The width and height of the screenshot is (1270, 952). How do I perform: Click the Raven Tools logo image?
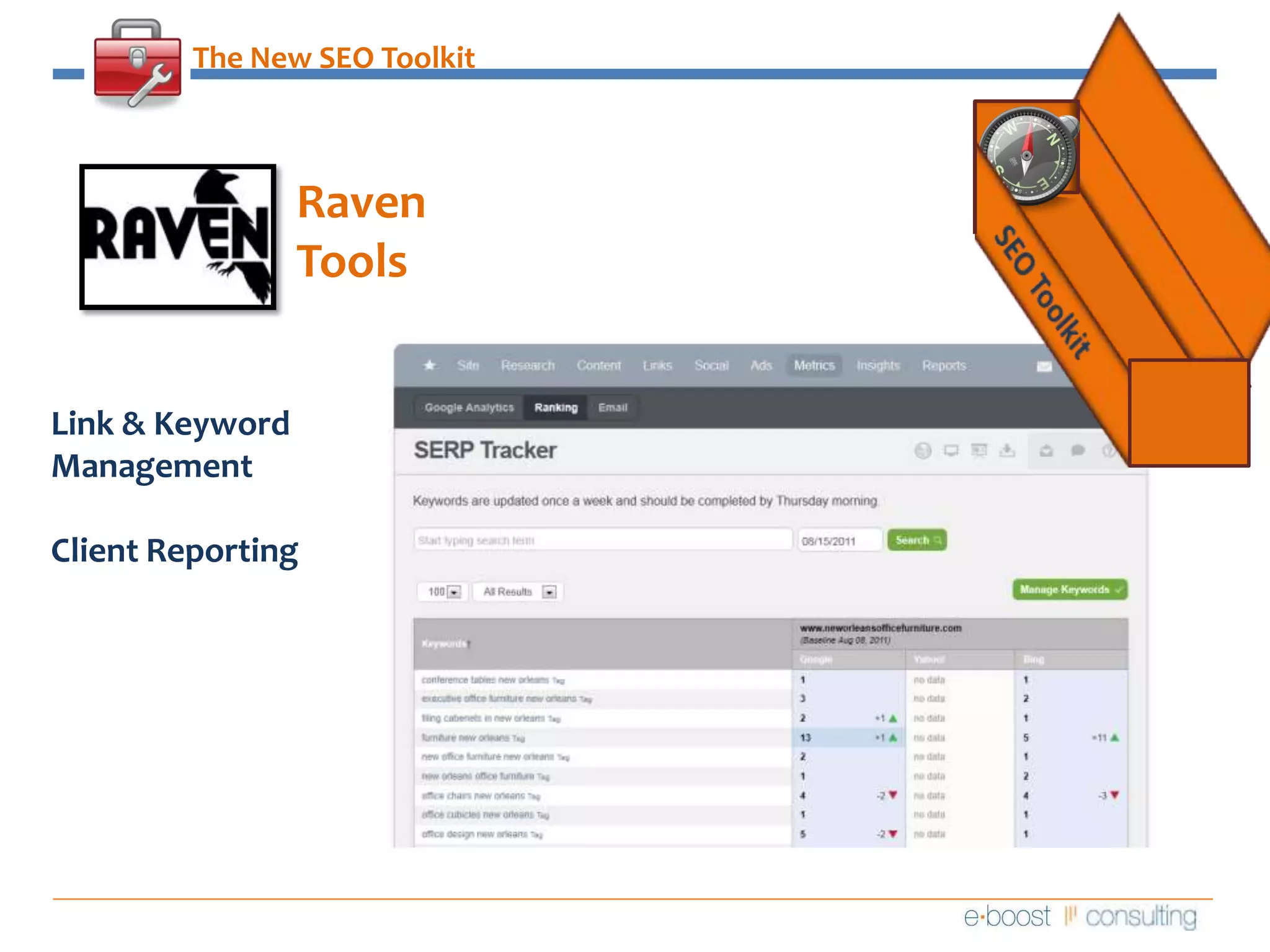click(x=178, y=237)
